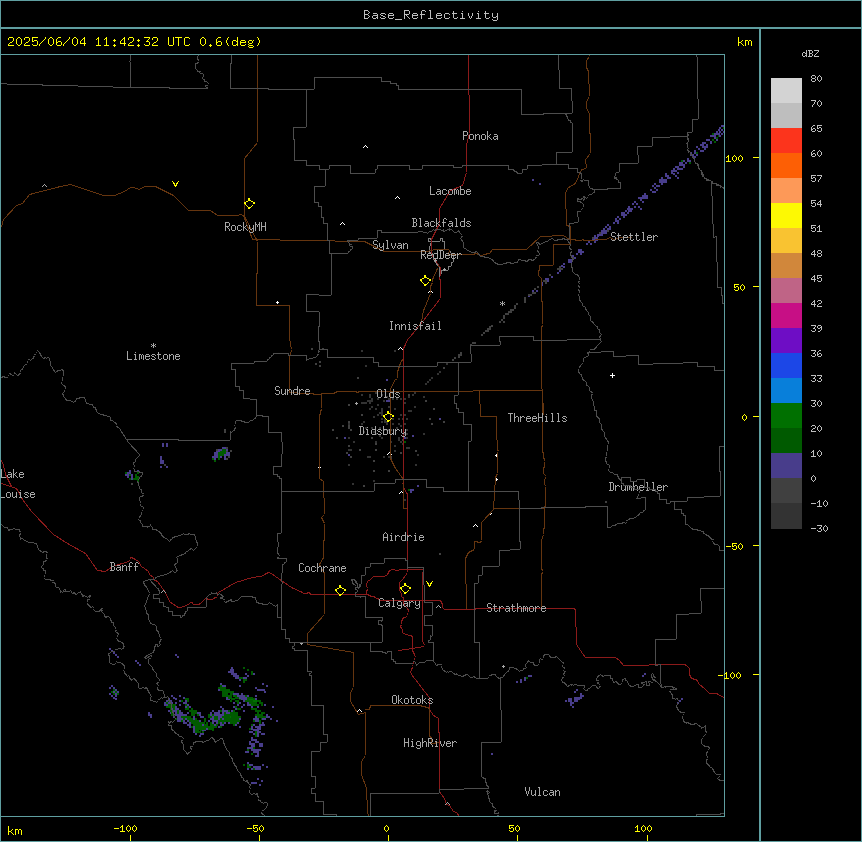Screen dimensions: 862x842
Task: Click the Lacombe town label
Action: 450,191
